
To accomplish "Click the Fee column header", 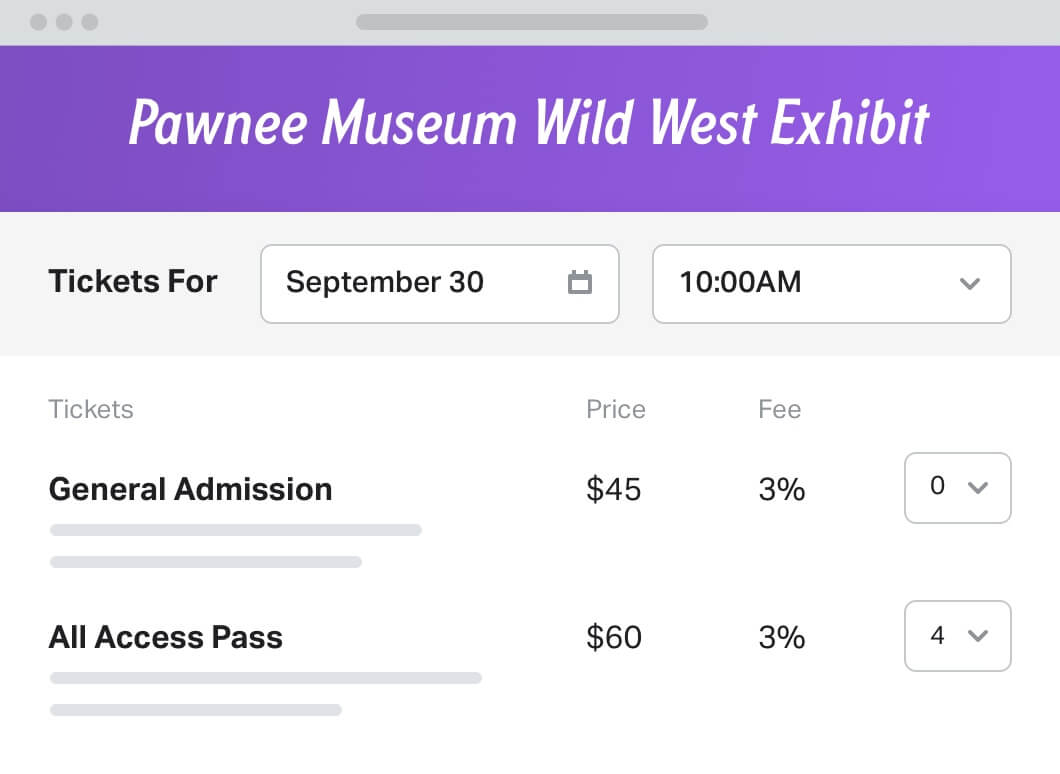I will (x=779, y=409).
